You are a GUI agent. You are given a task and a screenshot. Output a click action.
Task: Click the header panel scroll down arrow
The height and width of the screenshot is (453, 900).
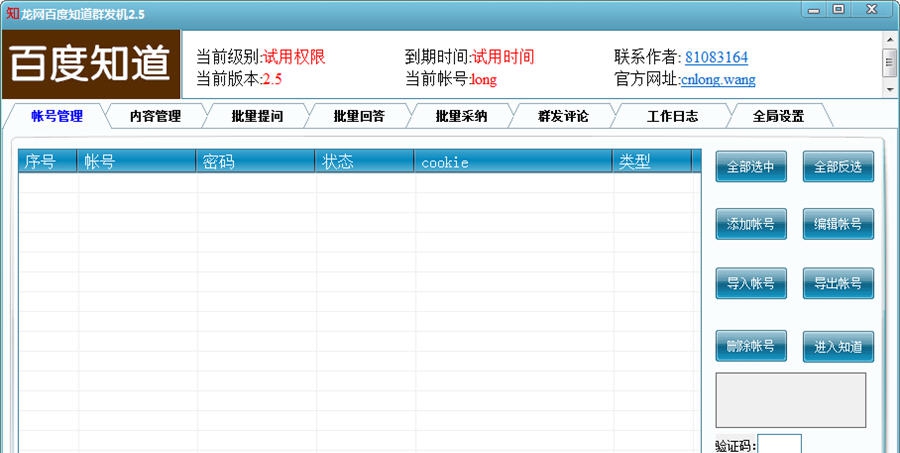point(890,90)
